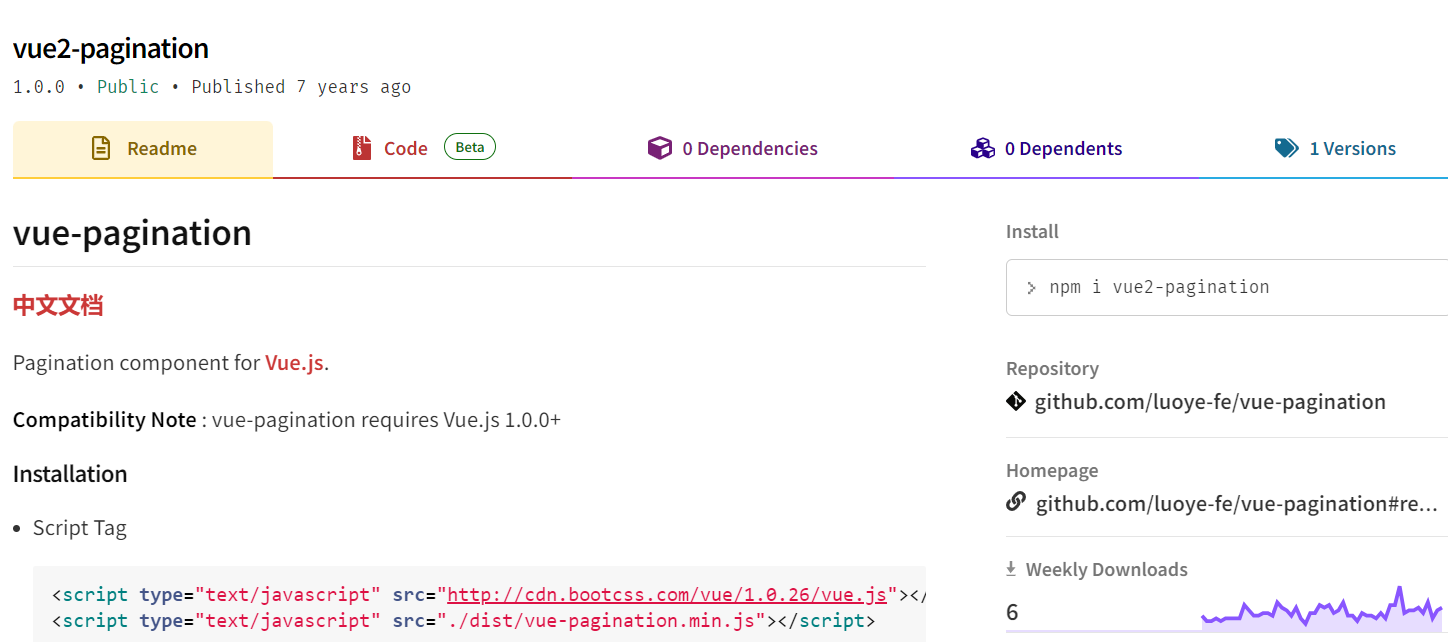The height and width of the screenshot is (642, 1448).
Task: Click the package box icon beside 0 Dependencies
Action: pos(661,147)
